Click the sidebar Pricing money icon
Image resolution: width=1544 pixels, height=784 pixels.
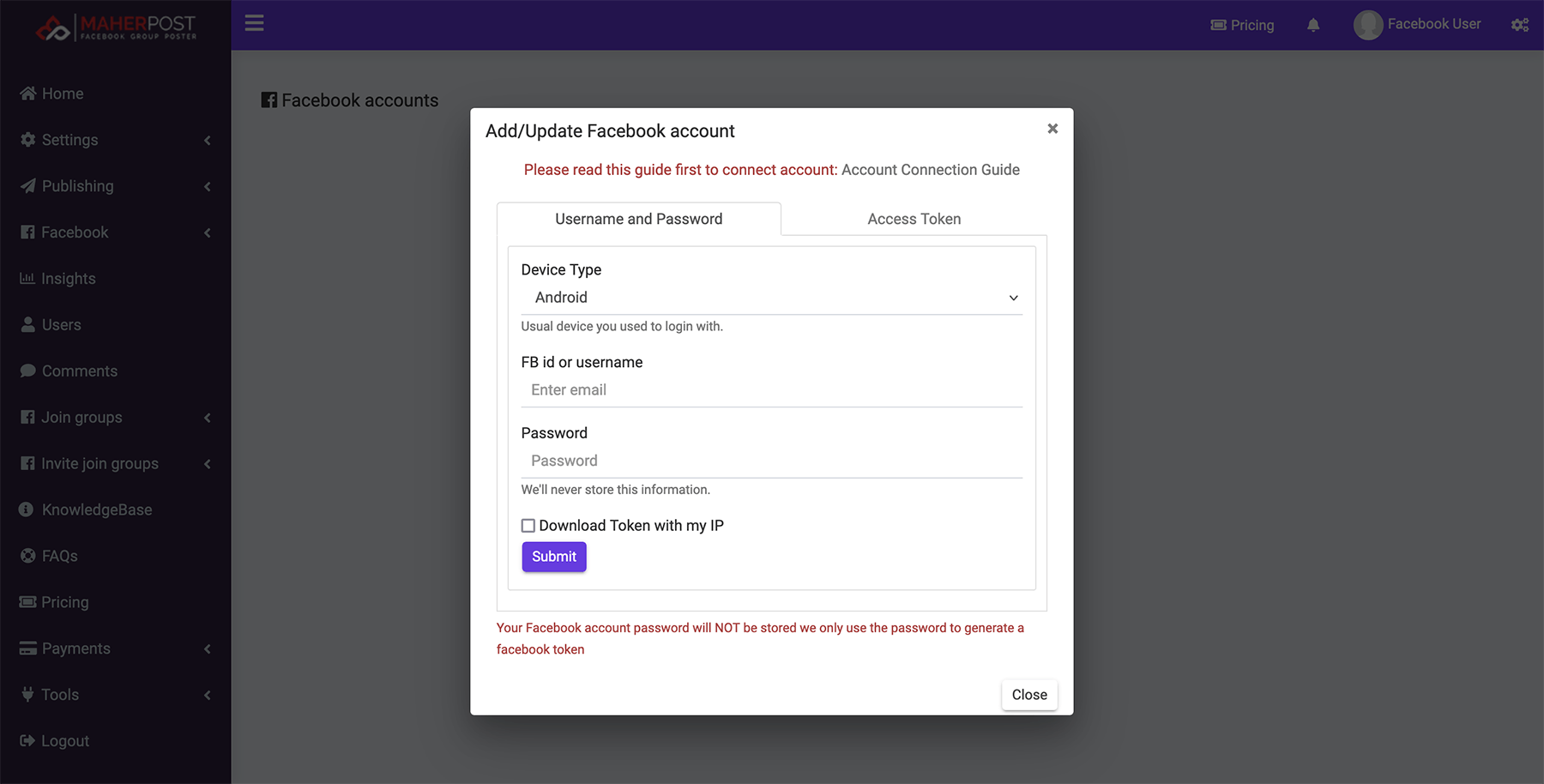[x=27, y=602]
